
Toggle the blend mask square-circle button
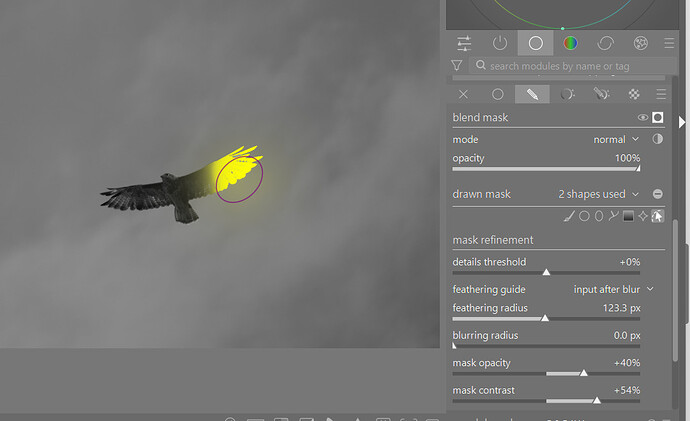pyautogui.click(x=657, y=117)
